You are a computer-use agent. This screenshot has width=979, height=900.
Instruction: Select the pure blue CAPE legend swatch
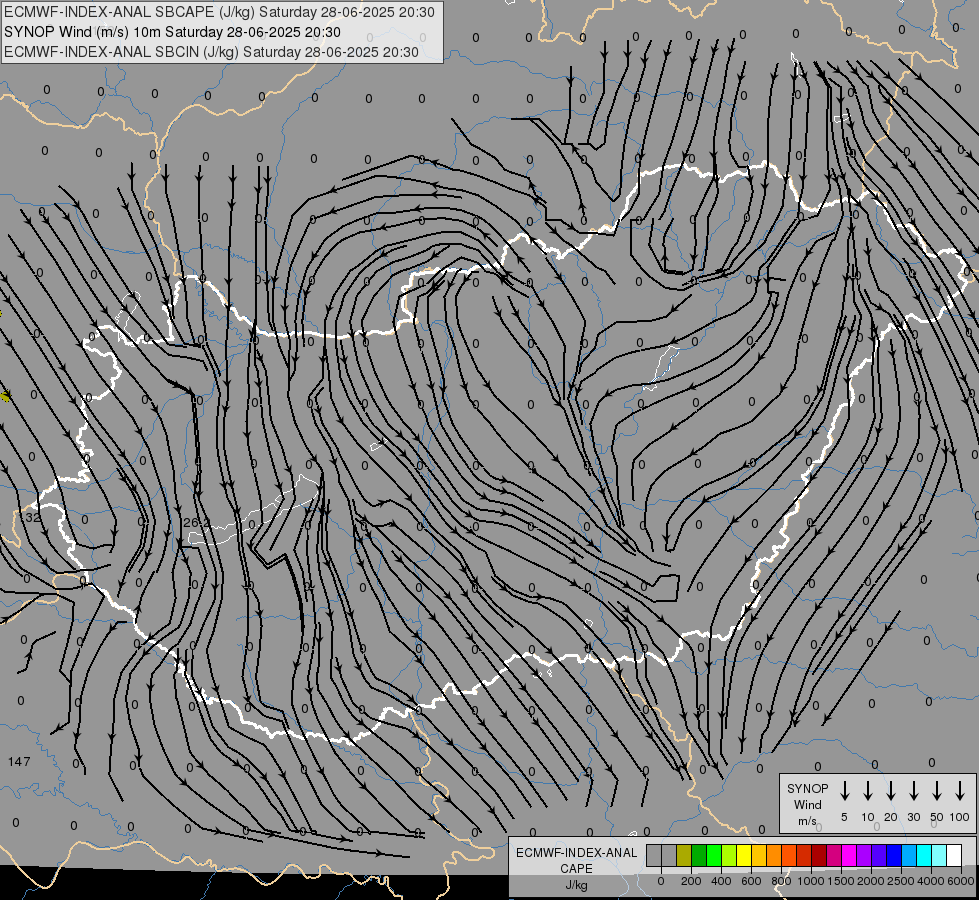point(893,855)
